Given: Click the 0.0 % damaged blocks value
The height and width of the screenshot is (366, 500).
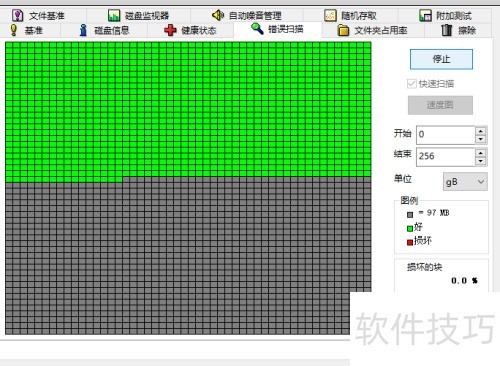Looking at the screenshot, I should point(464,281).
